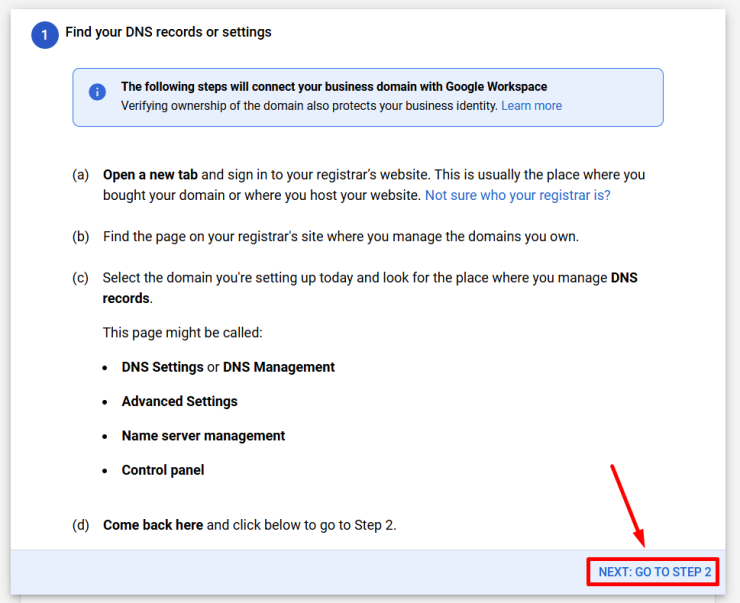Click 'DNS Management' bold text
This screenshot has width=740, height=603.
tap(279, 367)
